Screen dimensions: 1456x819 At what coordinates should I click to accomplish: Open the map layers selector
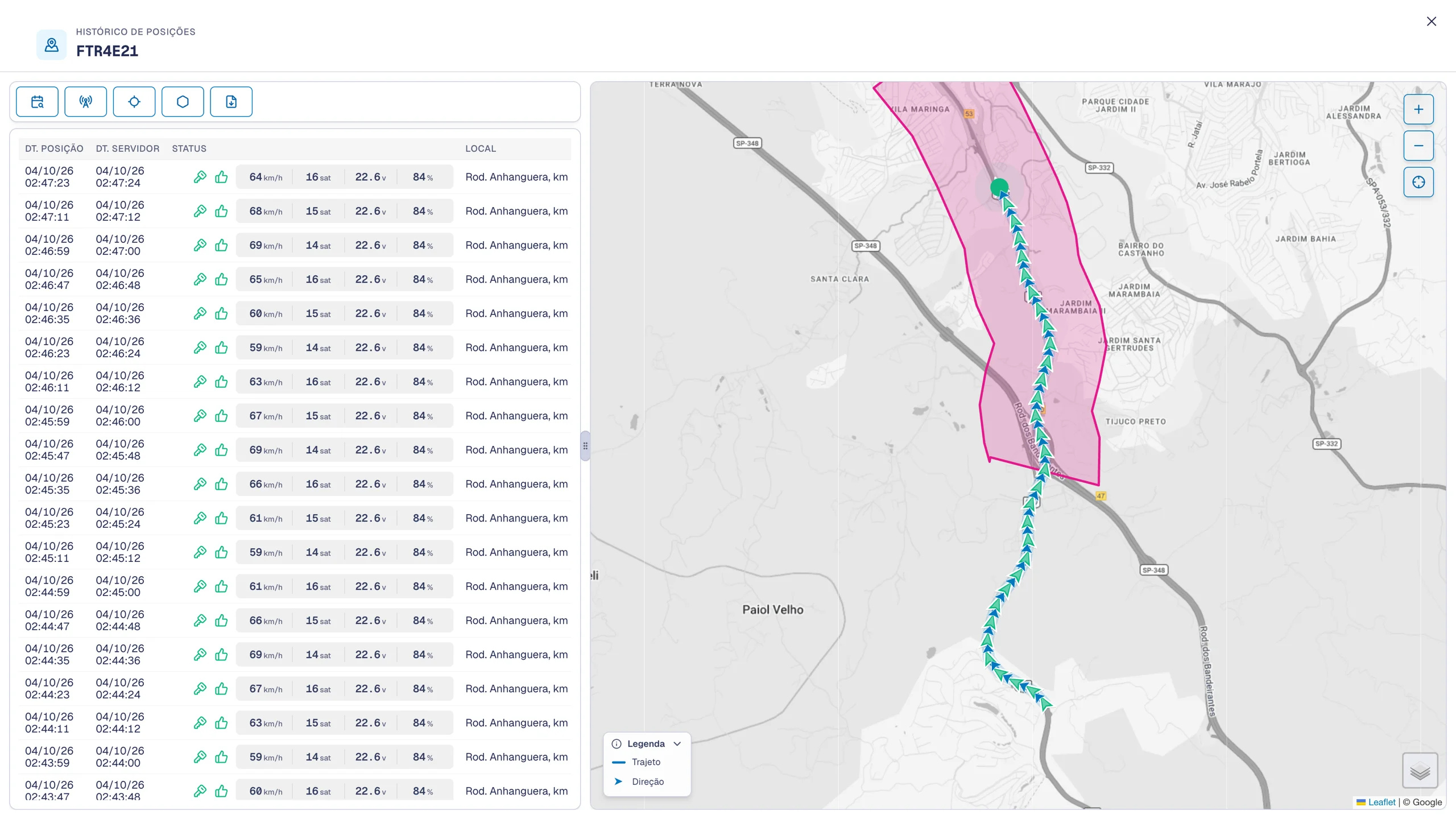click(1420, 771)
